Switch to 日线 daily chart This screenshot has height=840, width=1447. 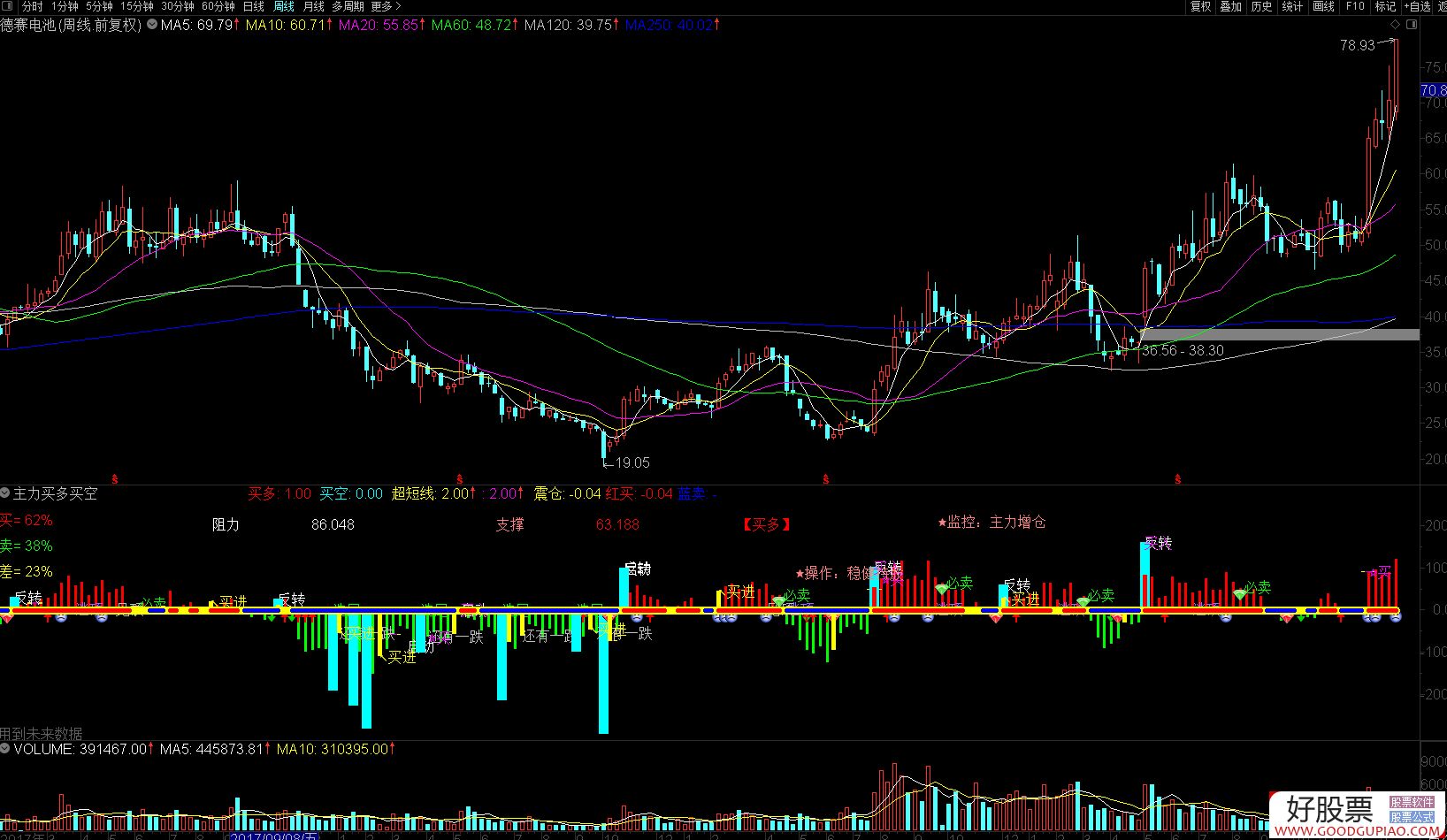tap(254, 6)
